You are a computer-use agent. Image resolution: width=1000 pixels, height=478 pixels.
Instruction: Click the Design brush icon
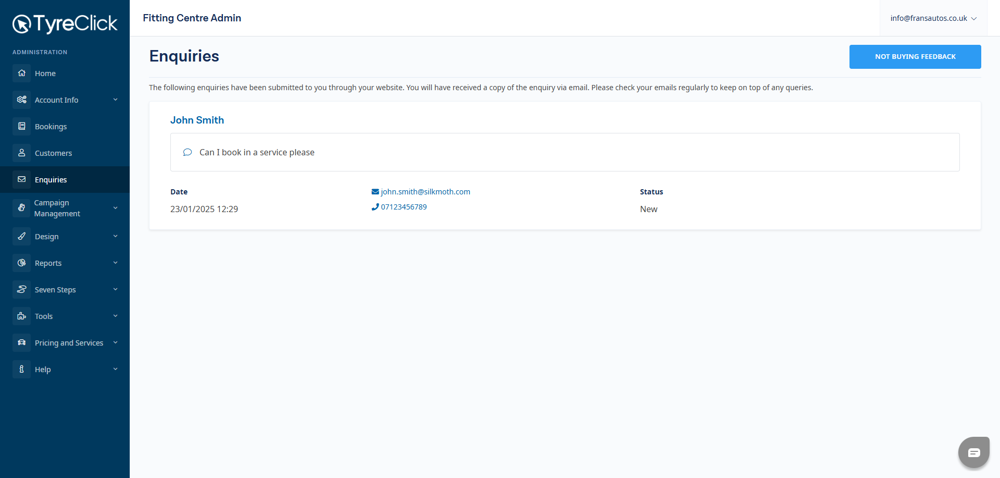pos(22,236)
